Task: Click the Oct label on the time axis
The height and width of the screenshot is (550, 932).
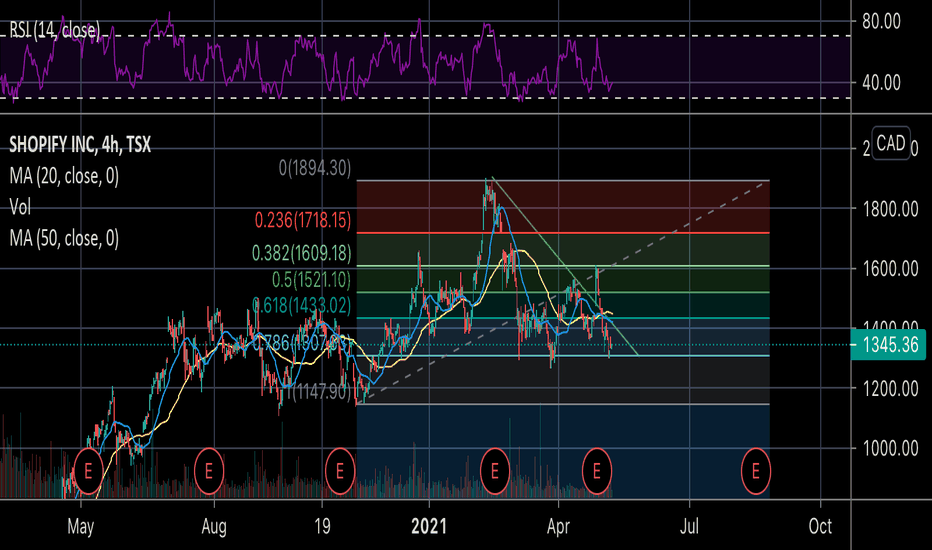Action: pos(820,527)
